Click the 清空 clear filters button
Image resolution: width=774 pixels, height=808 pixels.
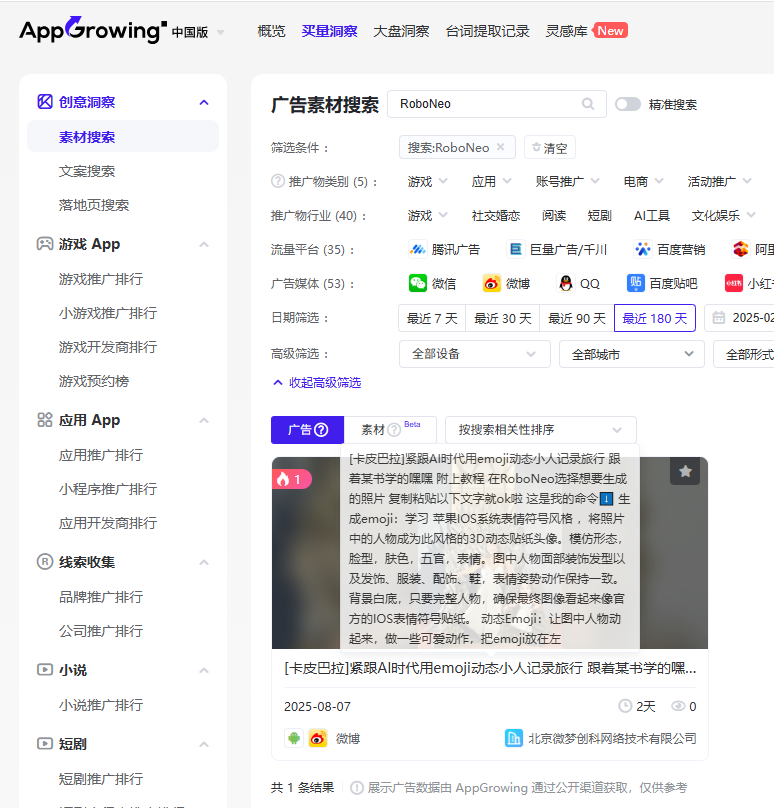[x=549, y=148]
